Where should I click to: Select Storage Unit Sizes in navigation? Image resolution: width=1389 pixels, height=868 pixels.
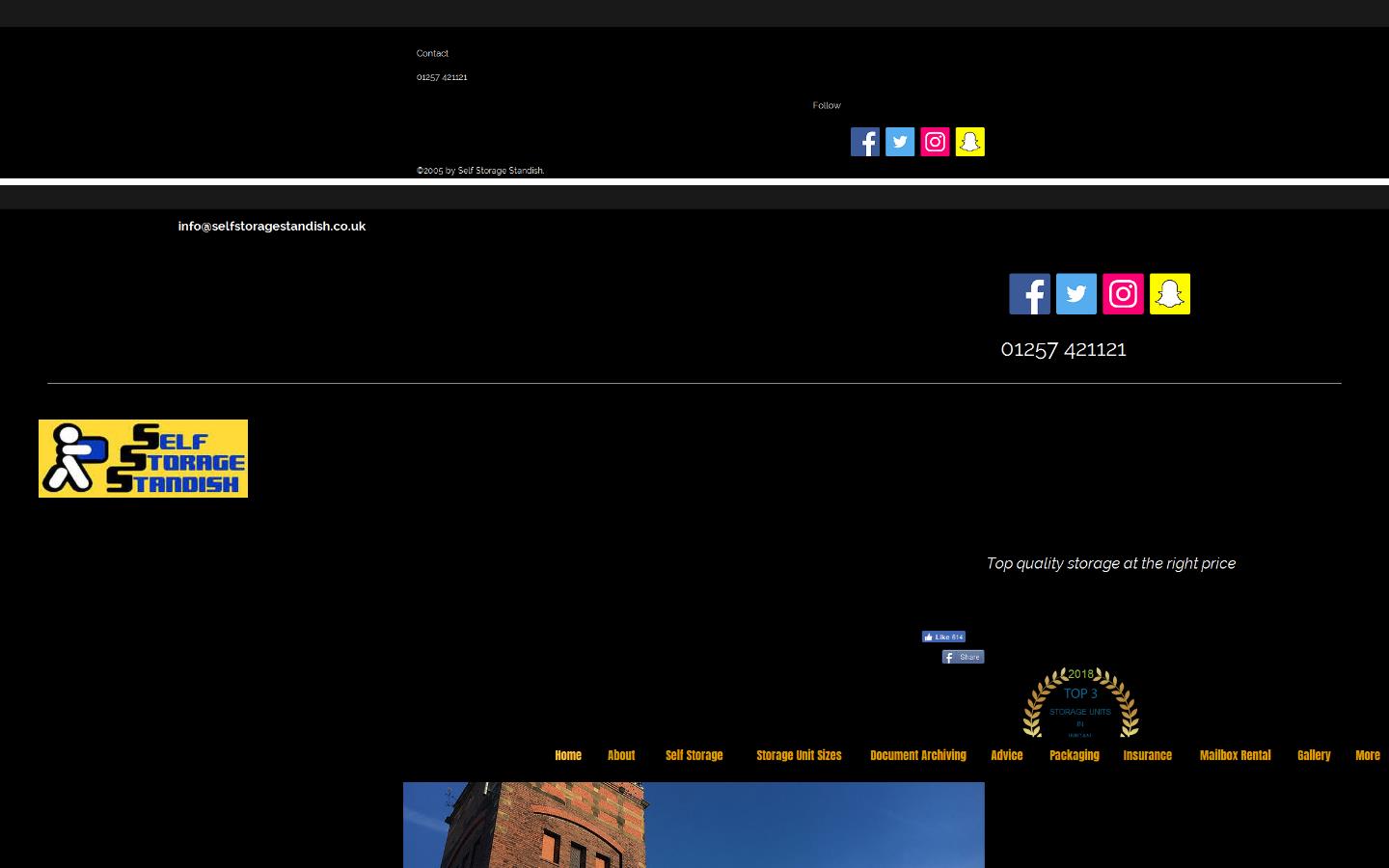[x=799, y=755]
